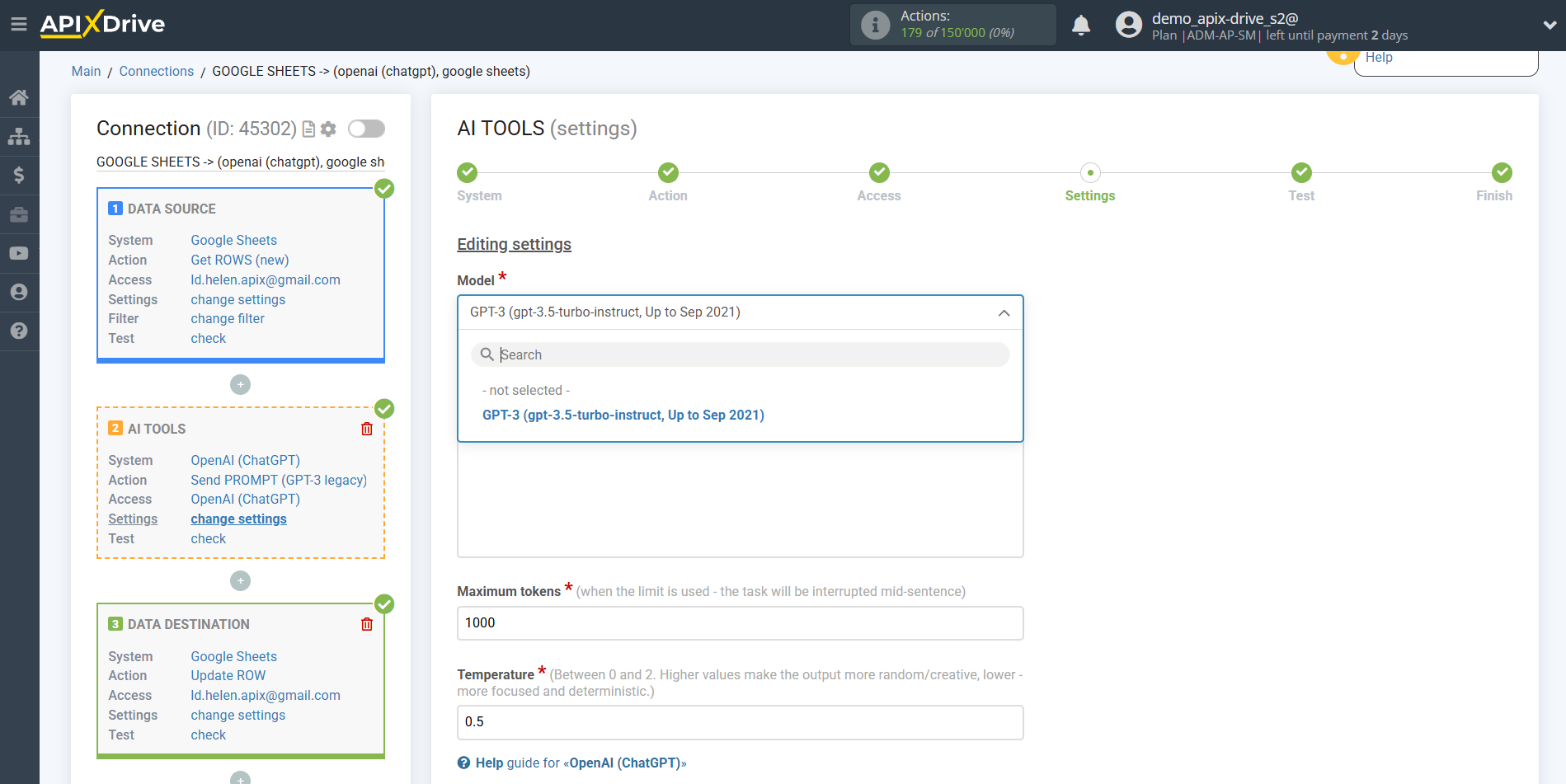Toggle the connection on/off switch
The width and height of the screenshot is (1566, 784).
pos(366,129)
